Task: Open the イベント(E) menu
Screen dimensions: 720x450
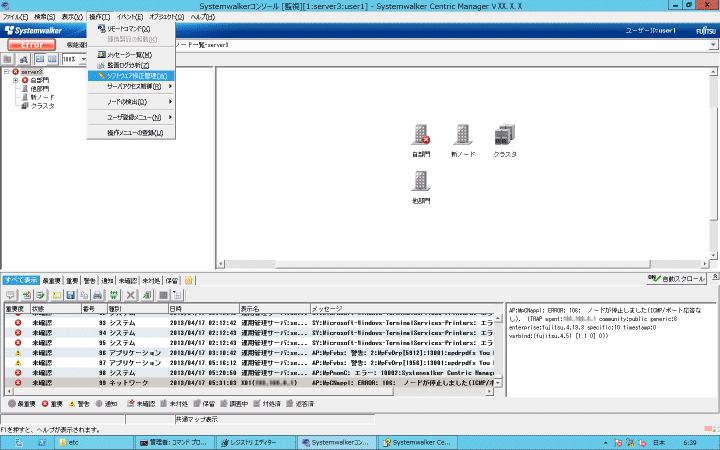Action: click(x=129, y=17)
